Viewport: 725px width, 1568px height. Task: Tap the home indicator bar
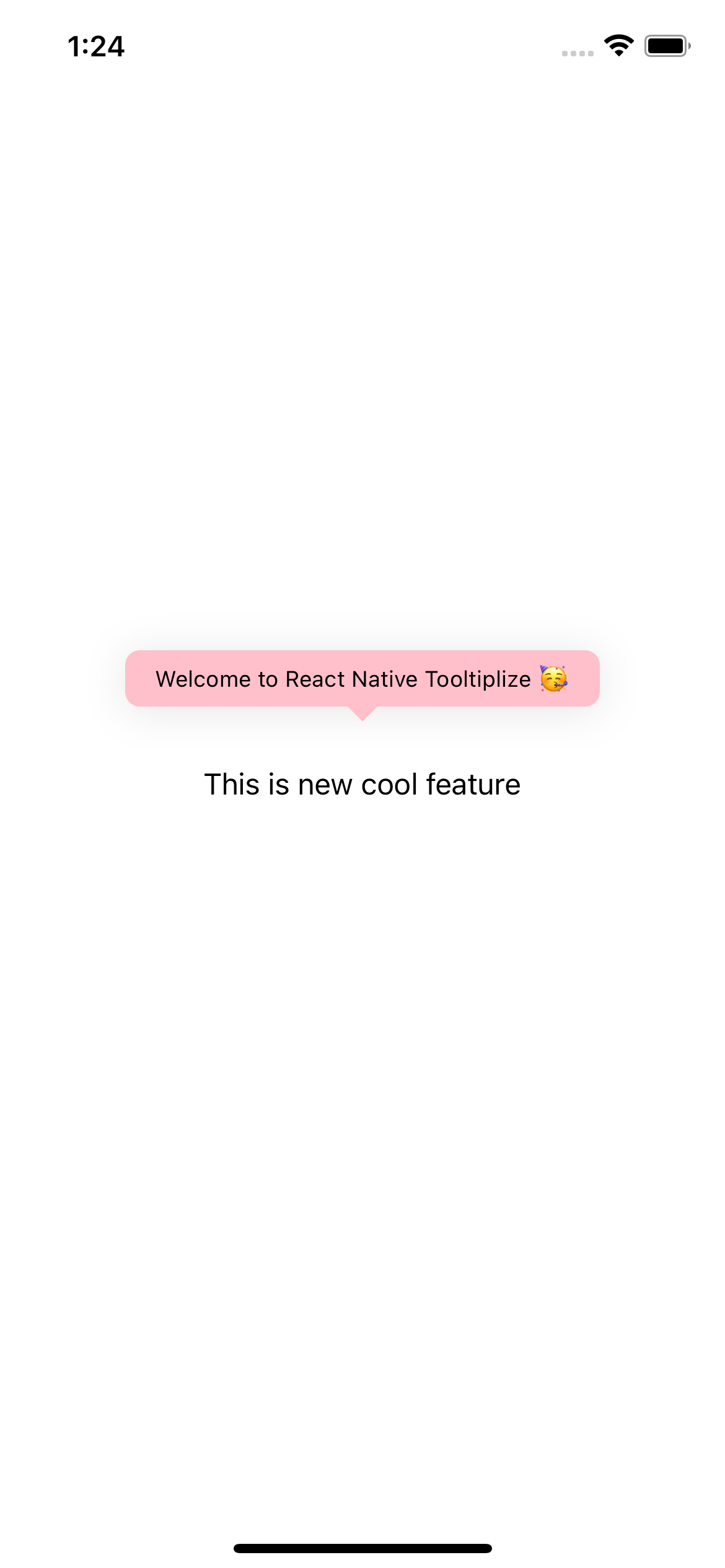click(x=362, y=1548)
